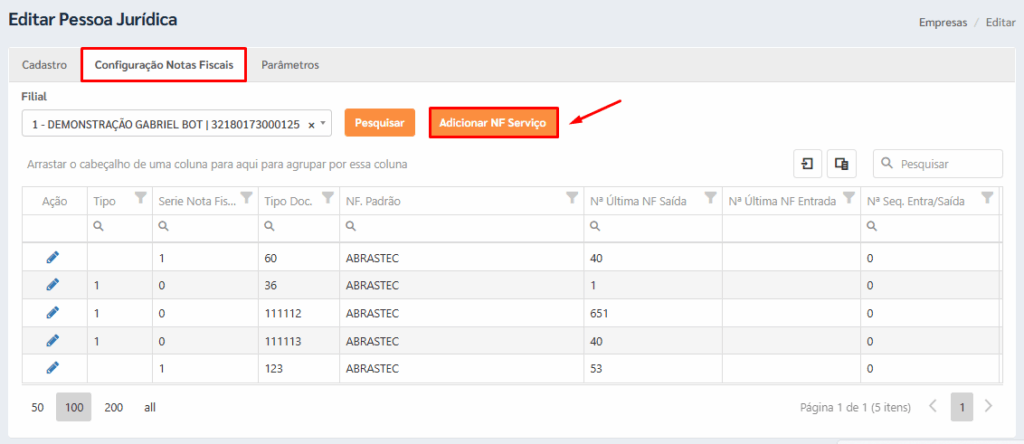1024x444 pixels.
Task: Open the Parâmetros tab
Action: pyautogui.click(x=289, y=65)
